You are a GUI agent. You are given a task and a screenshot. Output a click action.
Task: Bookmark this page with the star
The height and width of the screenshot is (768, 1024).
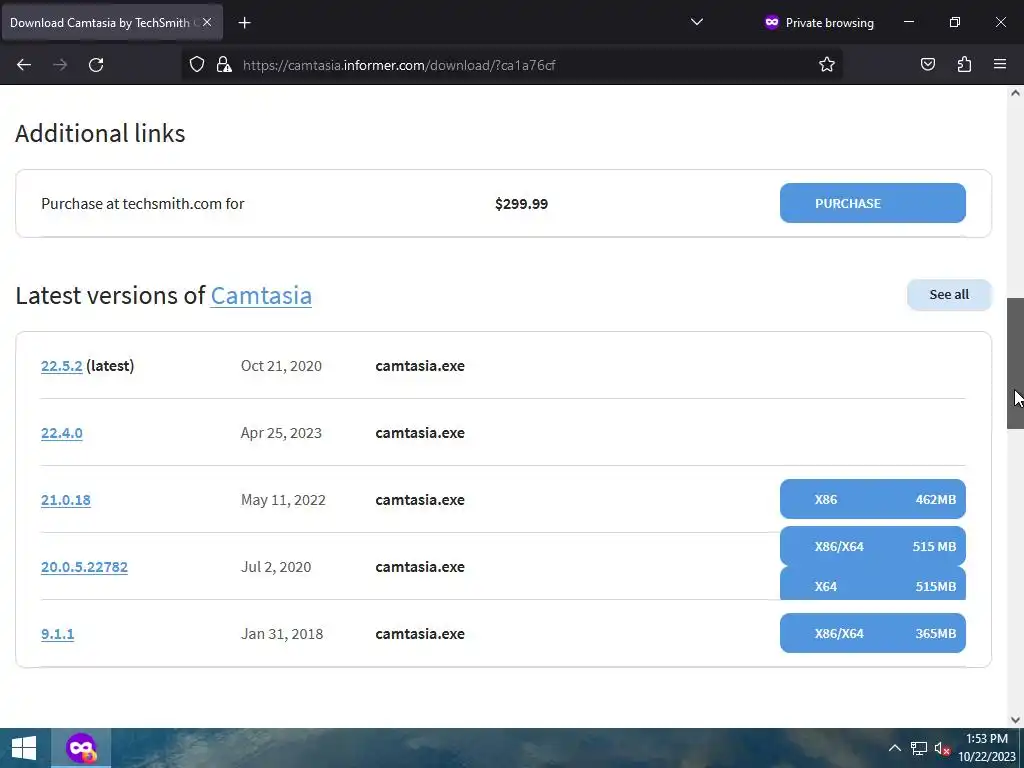pos(827,65)
